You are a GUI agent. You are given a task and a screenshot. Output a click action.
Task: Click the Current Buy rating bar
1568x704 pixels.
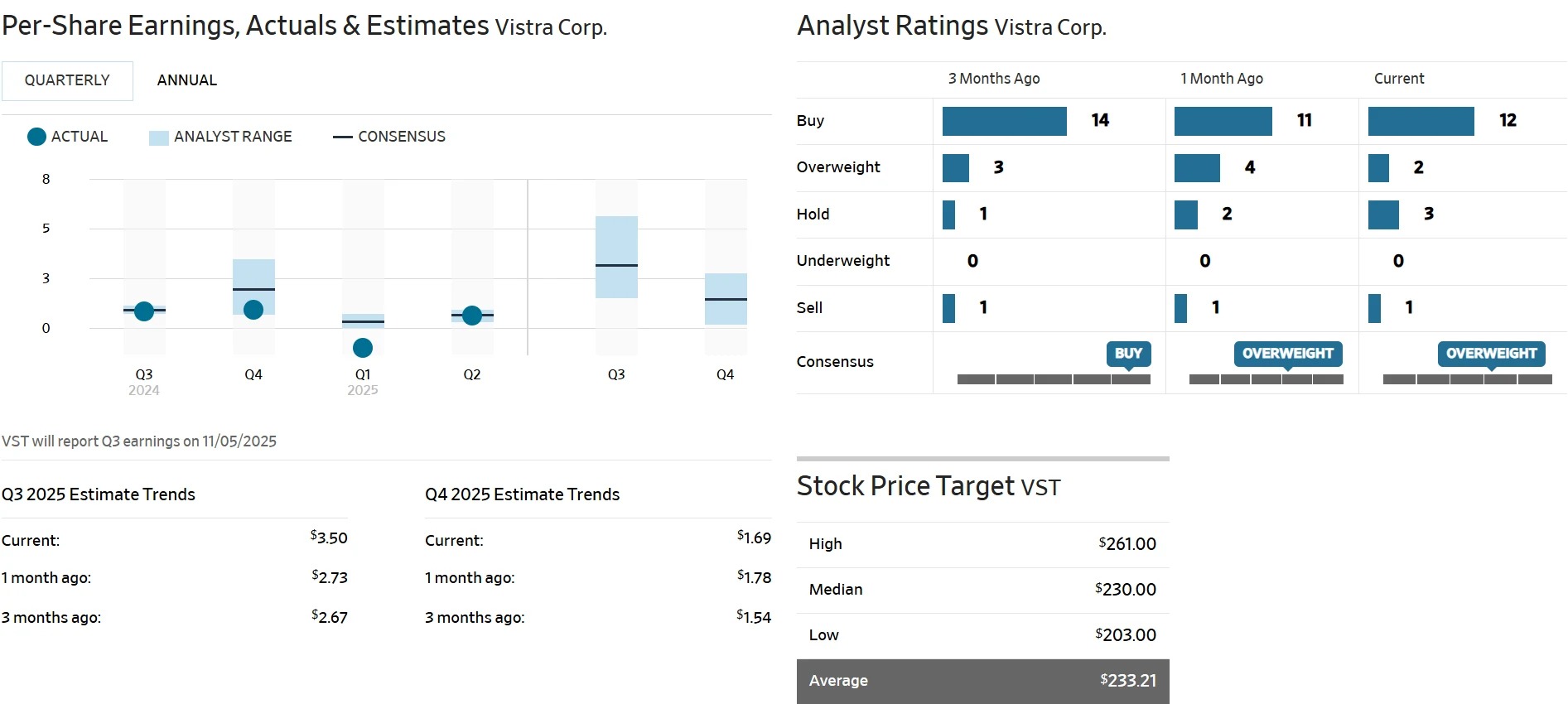pyautogui.click(x=1421, y=121)
